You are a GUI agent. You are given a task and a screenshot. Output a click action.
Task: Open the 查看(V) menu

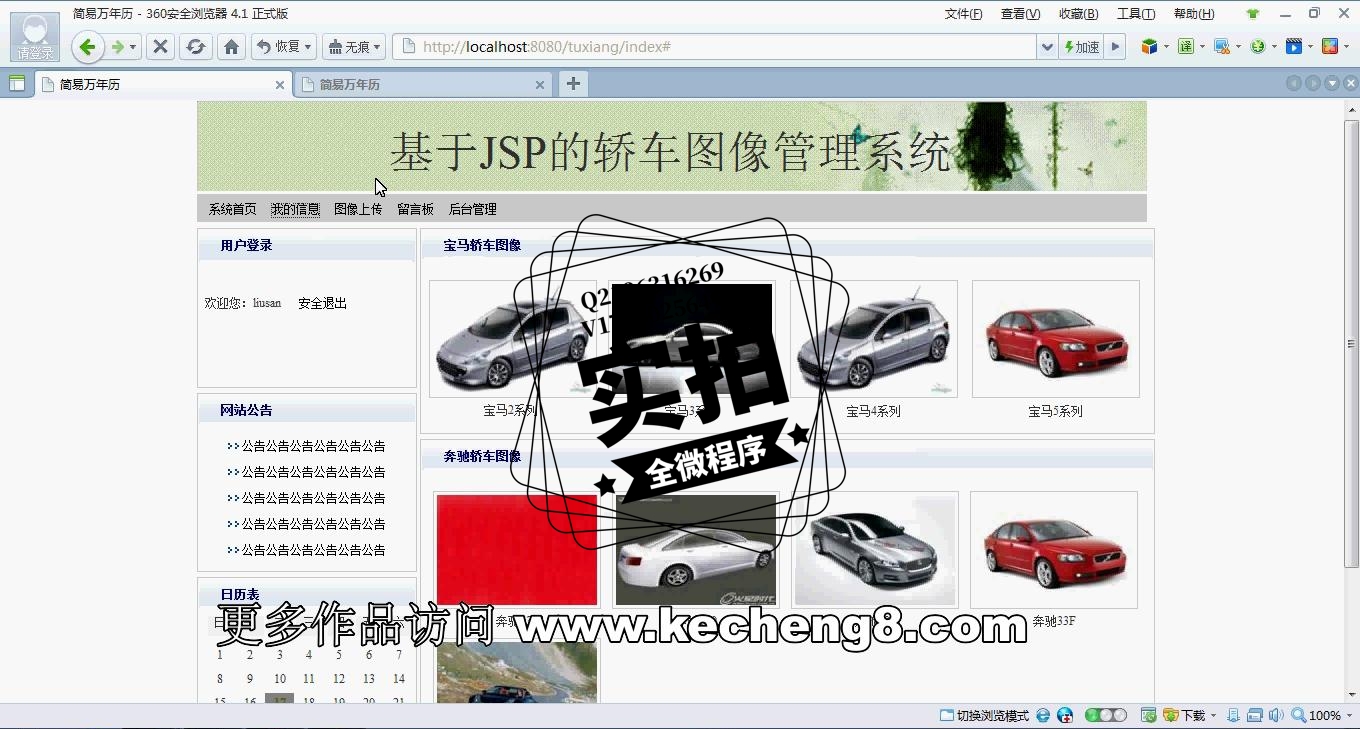(1020, 14)
